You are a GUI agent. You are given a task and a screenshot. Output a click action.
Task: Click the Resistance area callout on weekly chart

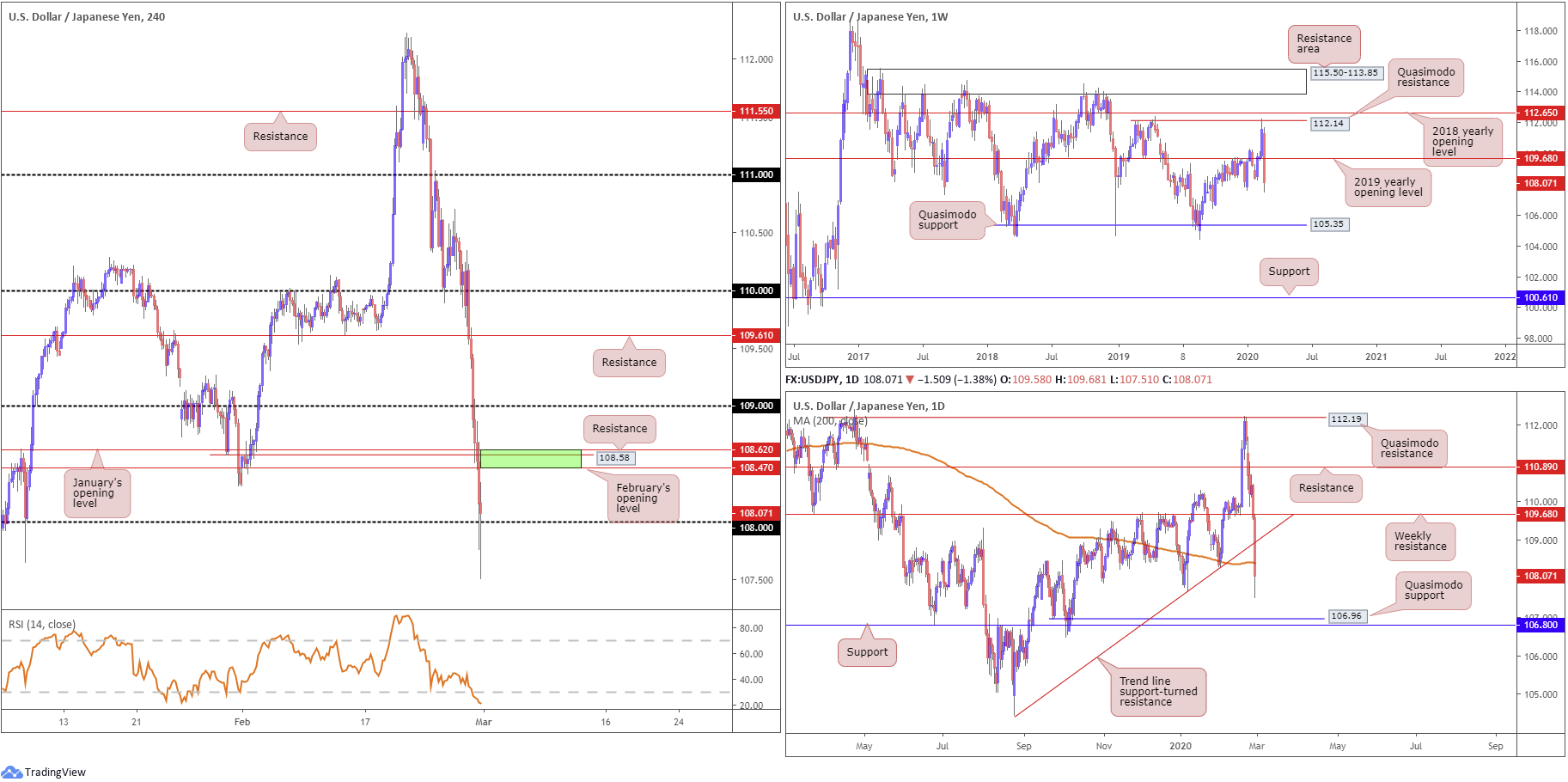[x=1324, y=44]
